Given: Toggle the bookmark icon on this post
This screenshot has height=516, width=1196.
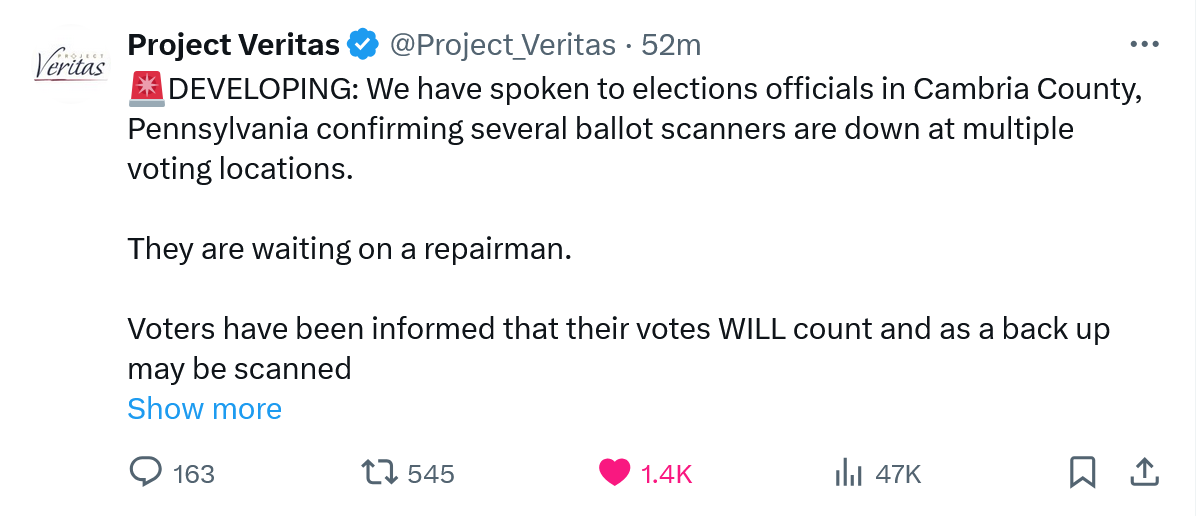Looking at the screenshot, I should coord(1083,472).
